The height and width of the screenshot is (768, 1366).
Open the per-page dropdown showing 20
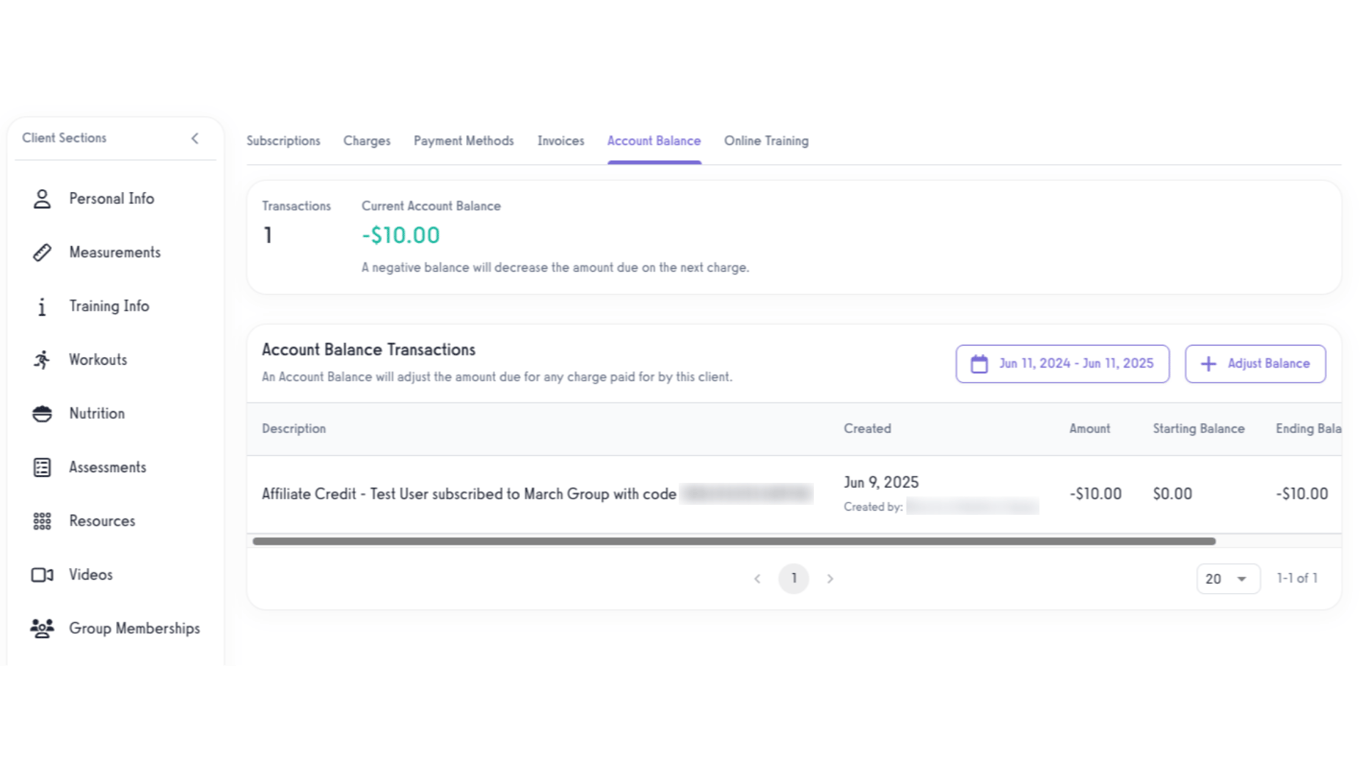pos(1228,578)
